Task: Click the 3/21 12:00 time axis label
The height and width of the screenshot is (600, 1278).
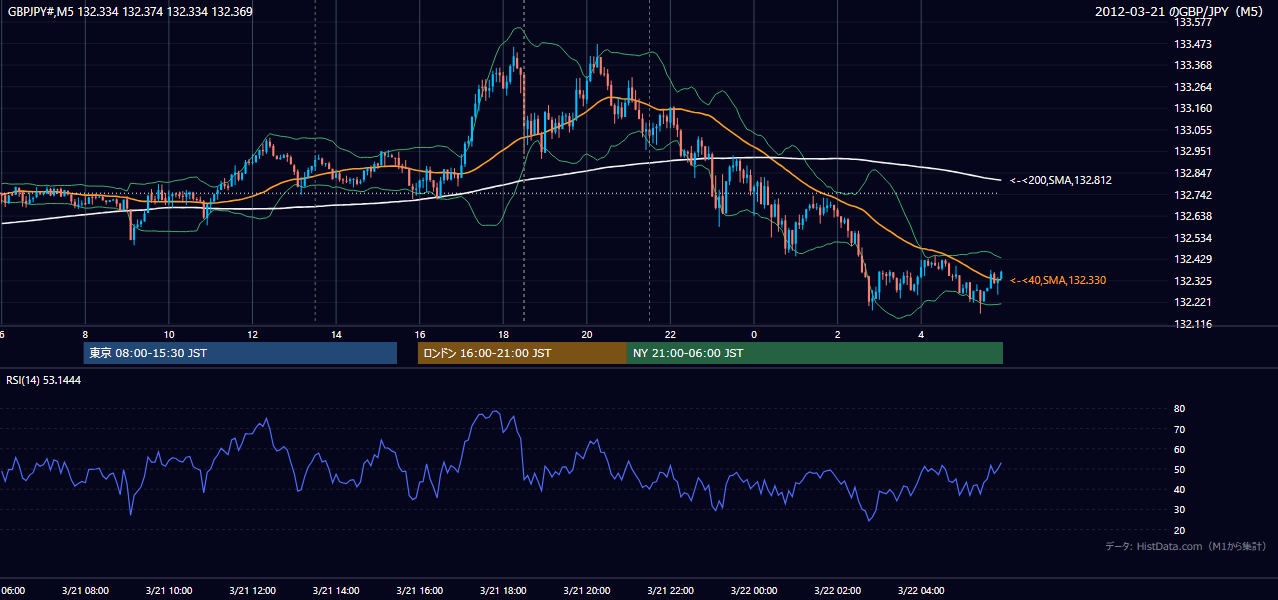Action: coord(252,591)
